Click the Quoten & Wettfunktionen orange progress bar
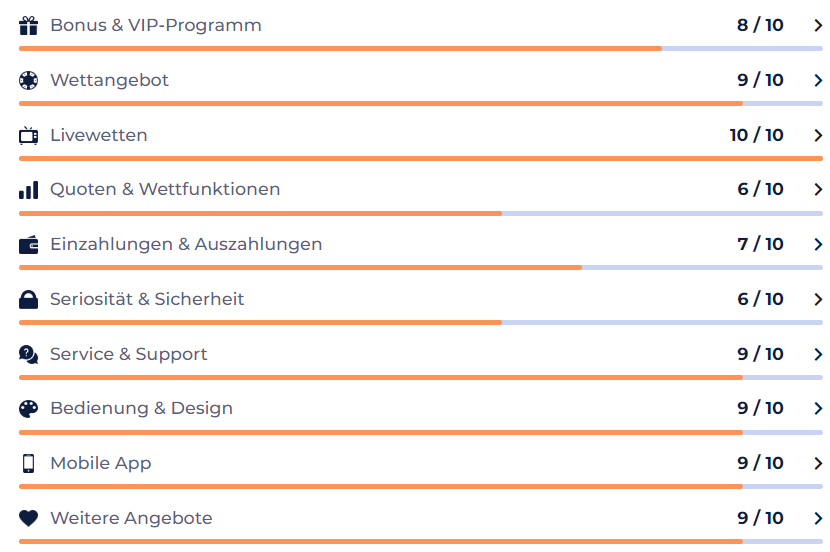 (x=260, y=214)
